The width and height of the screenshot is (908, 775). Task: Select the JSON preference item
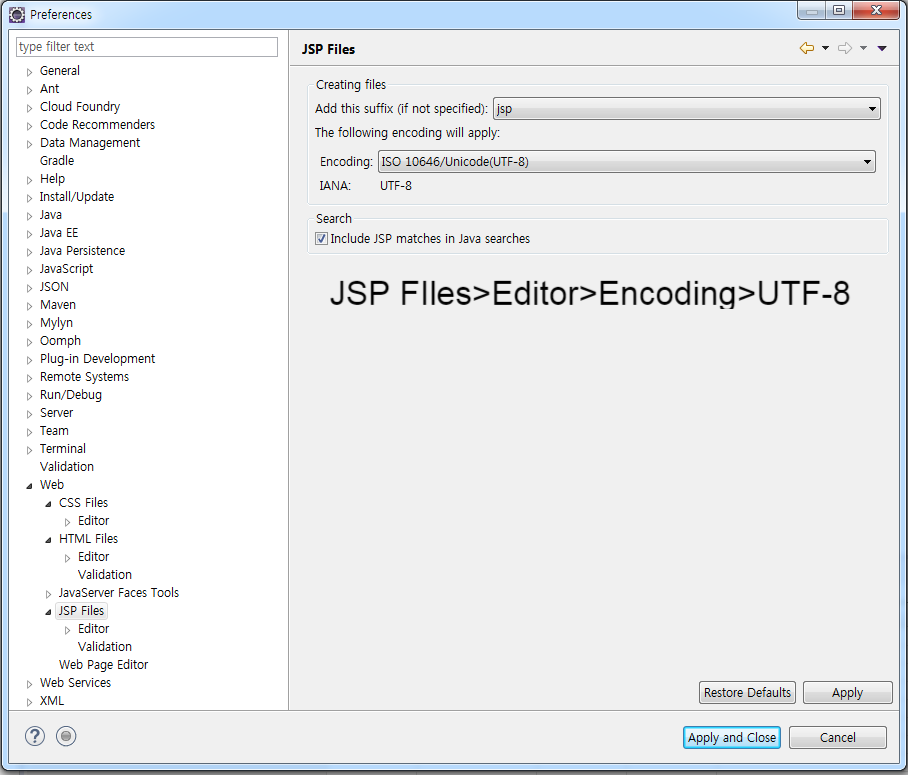pos(54,286)
